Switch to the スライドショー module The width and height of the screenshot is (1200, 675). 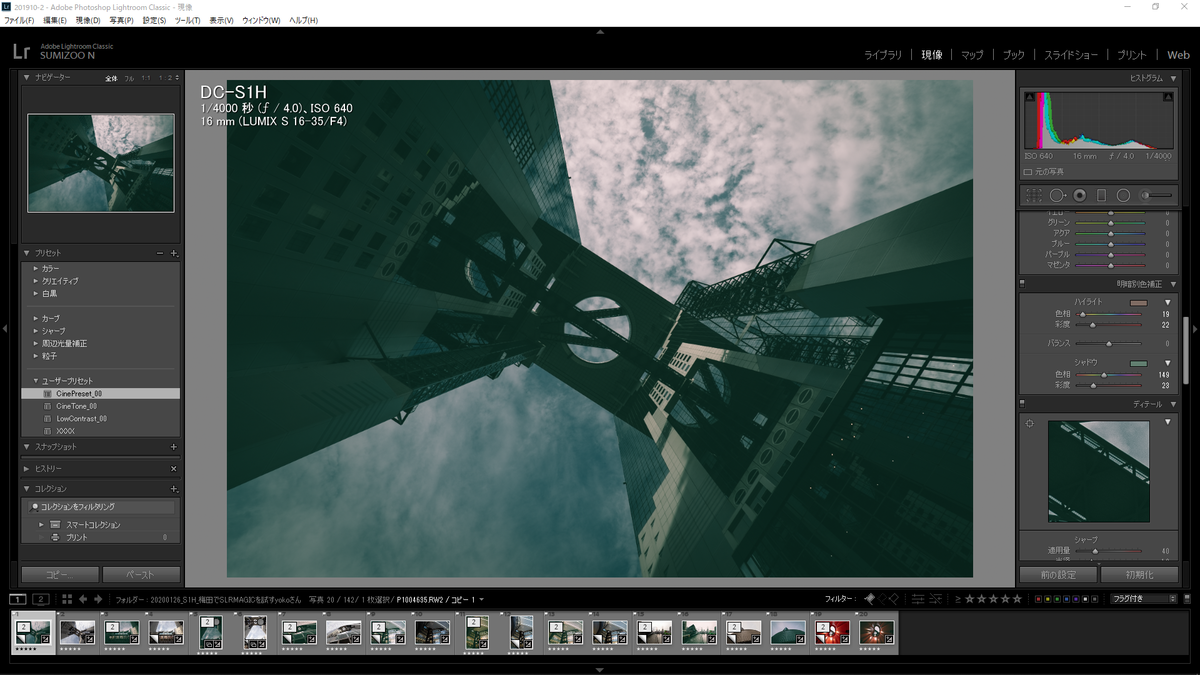pyautogui.click(x=1071, y=55)
